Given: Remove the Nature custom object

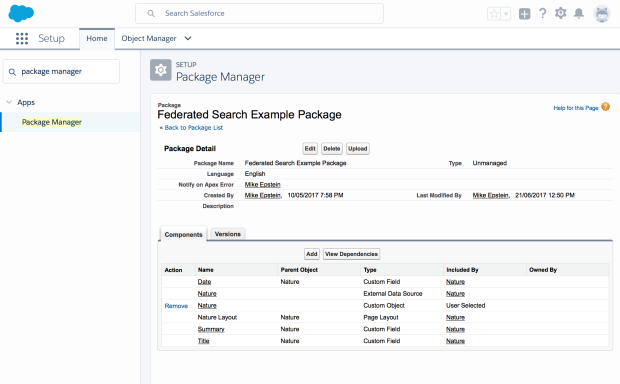Looking at the screenshot, I should point(176,306).
